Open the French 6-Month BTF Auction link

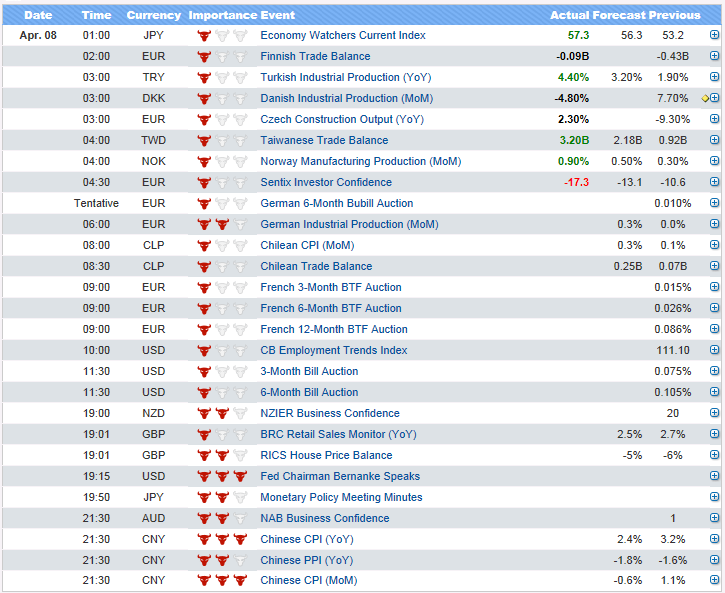pos(331,308)
